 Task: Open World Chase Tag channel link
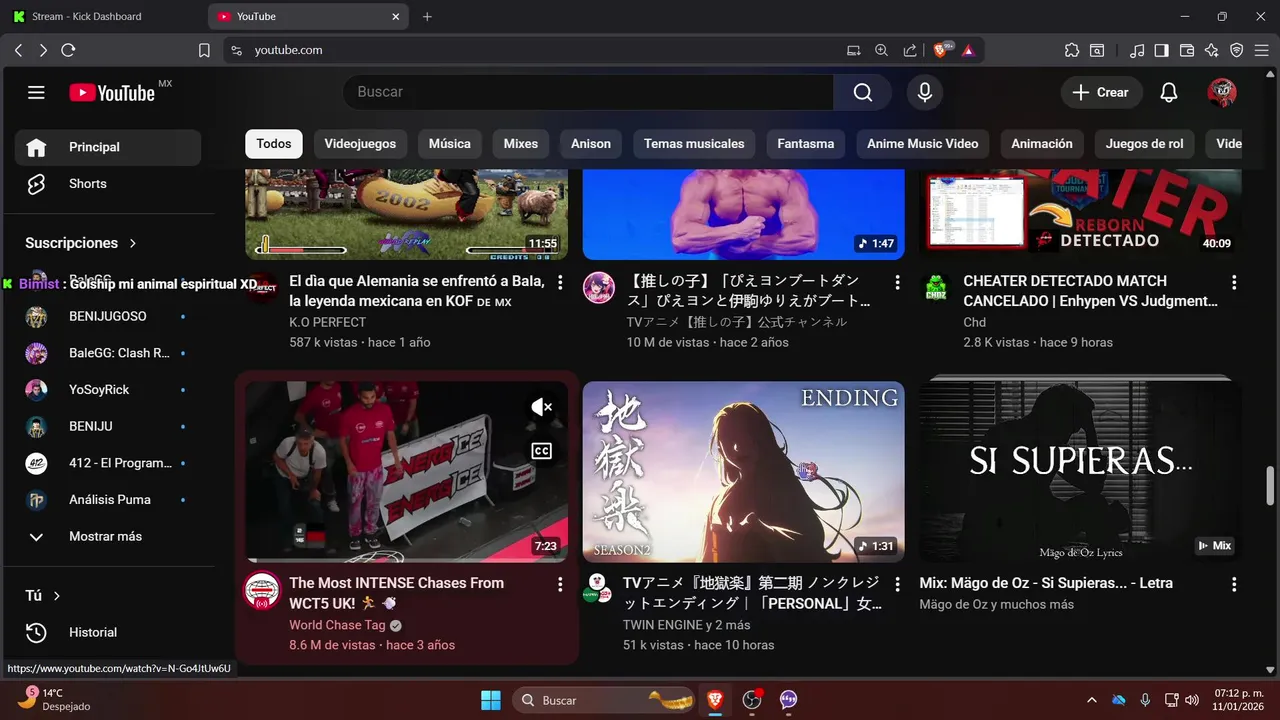point(337,625)
